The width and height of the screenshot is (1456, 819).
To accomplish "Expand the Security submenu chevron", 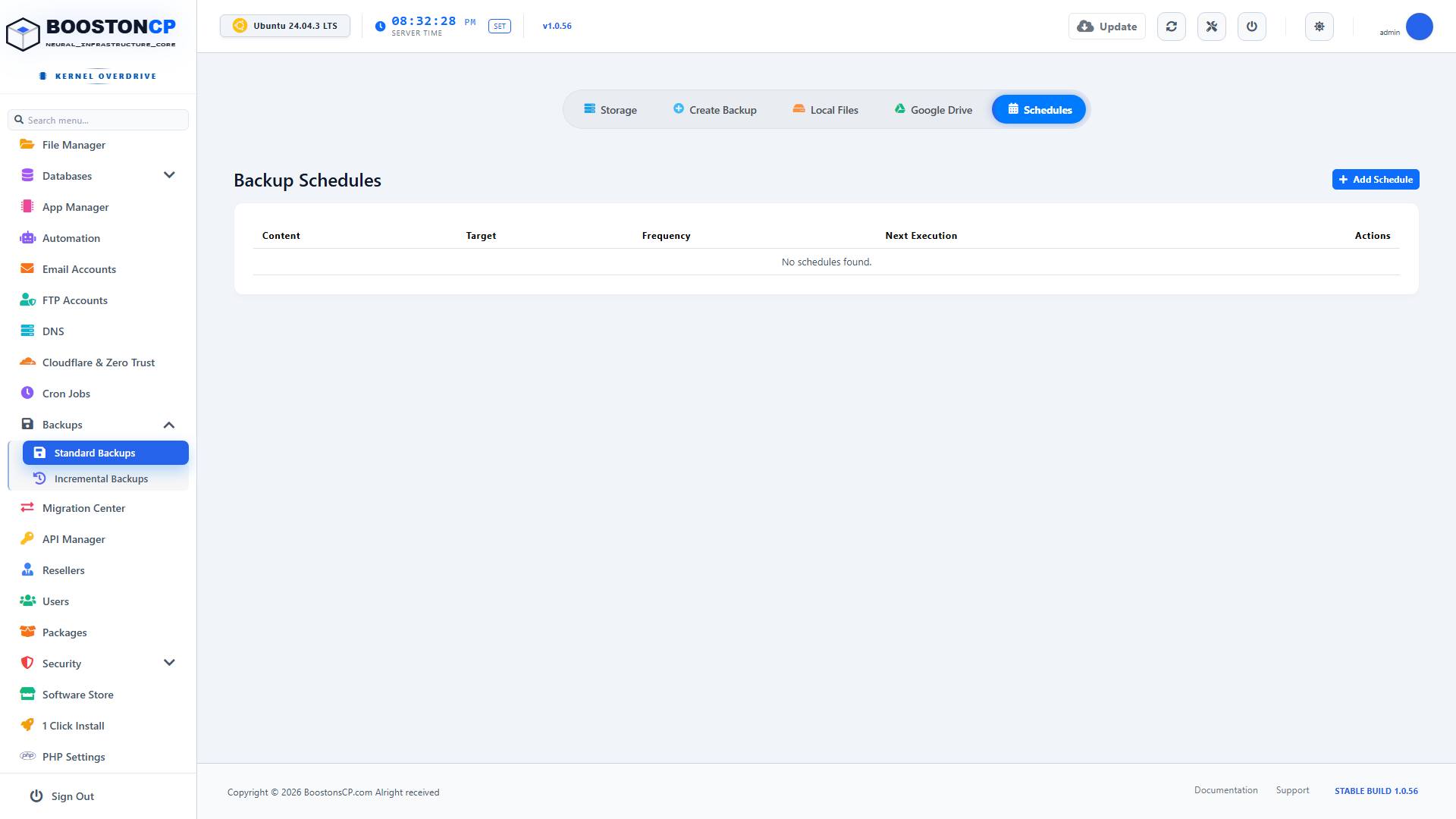I will point(169,663).
